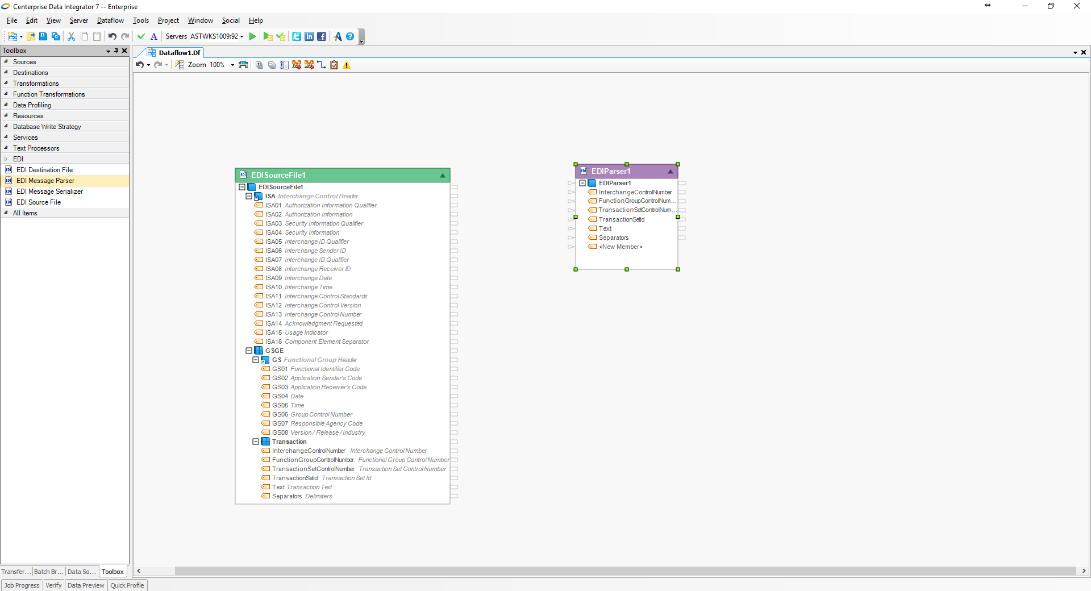Open the Dataflow menu

(x=110, y=20)
